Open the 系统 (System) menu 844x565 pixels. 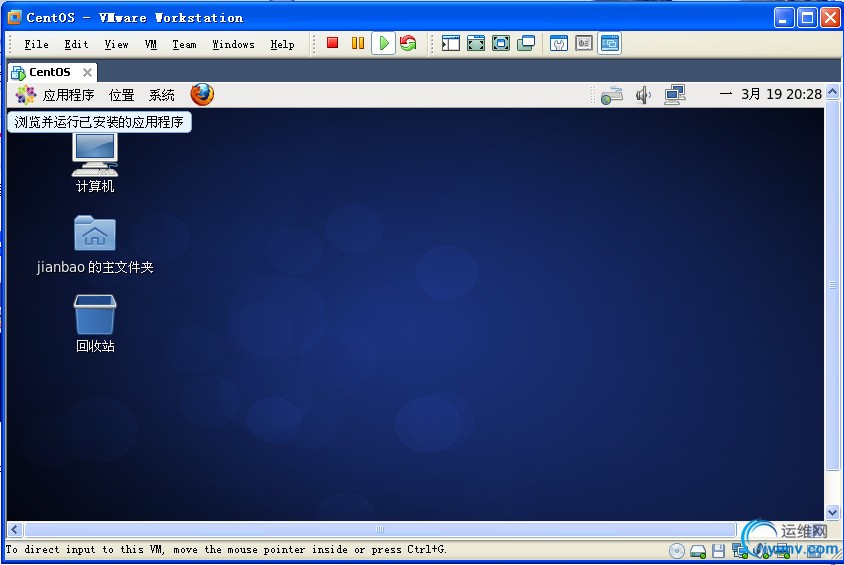[x=161, y=95]
